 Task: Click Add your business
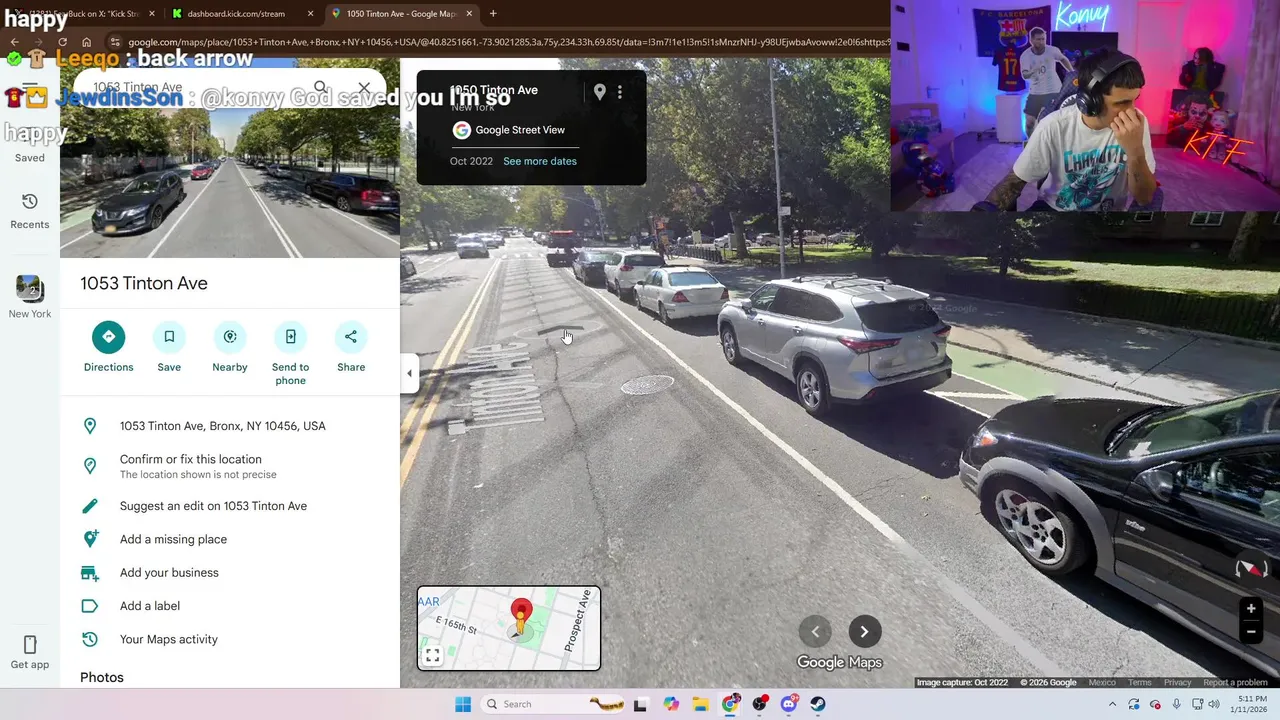(x=230, y=573)
